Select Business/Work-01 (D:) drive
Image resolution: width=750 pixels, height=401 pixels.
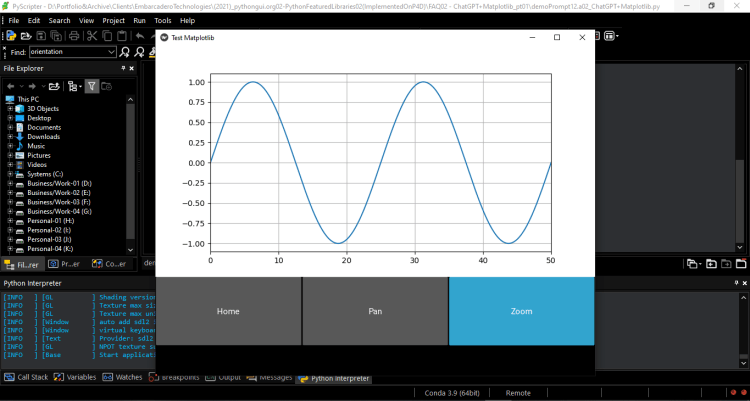coord(59,183)
